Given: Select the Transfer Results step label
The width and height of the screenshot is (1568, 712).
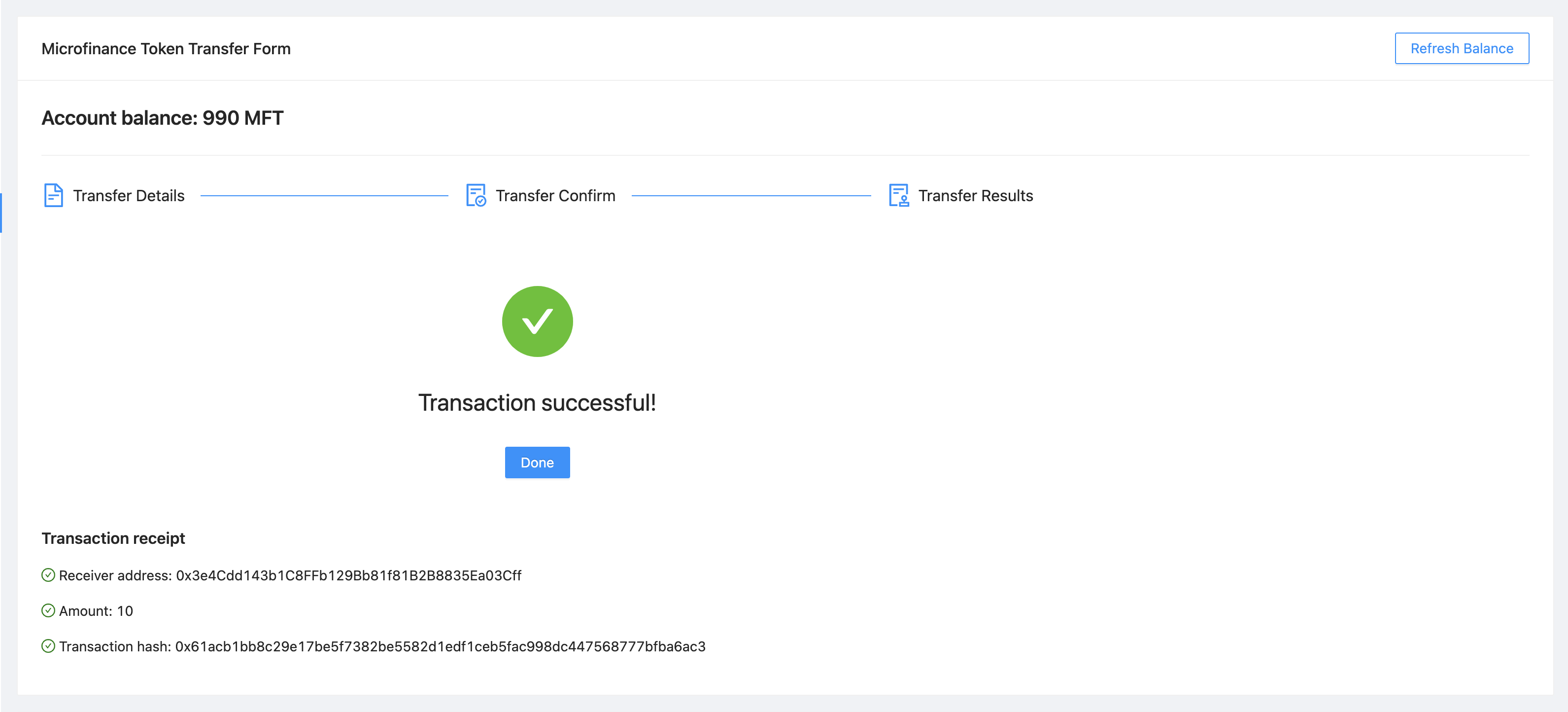Looking at the screenshot, I should 975,196.
